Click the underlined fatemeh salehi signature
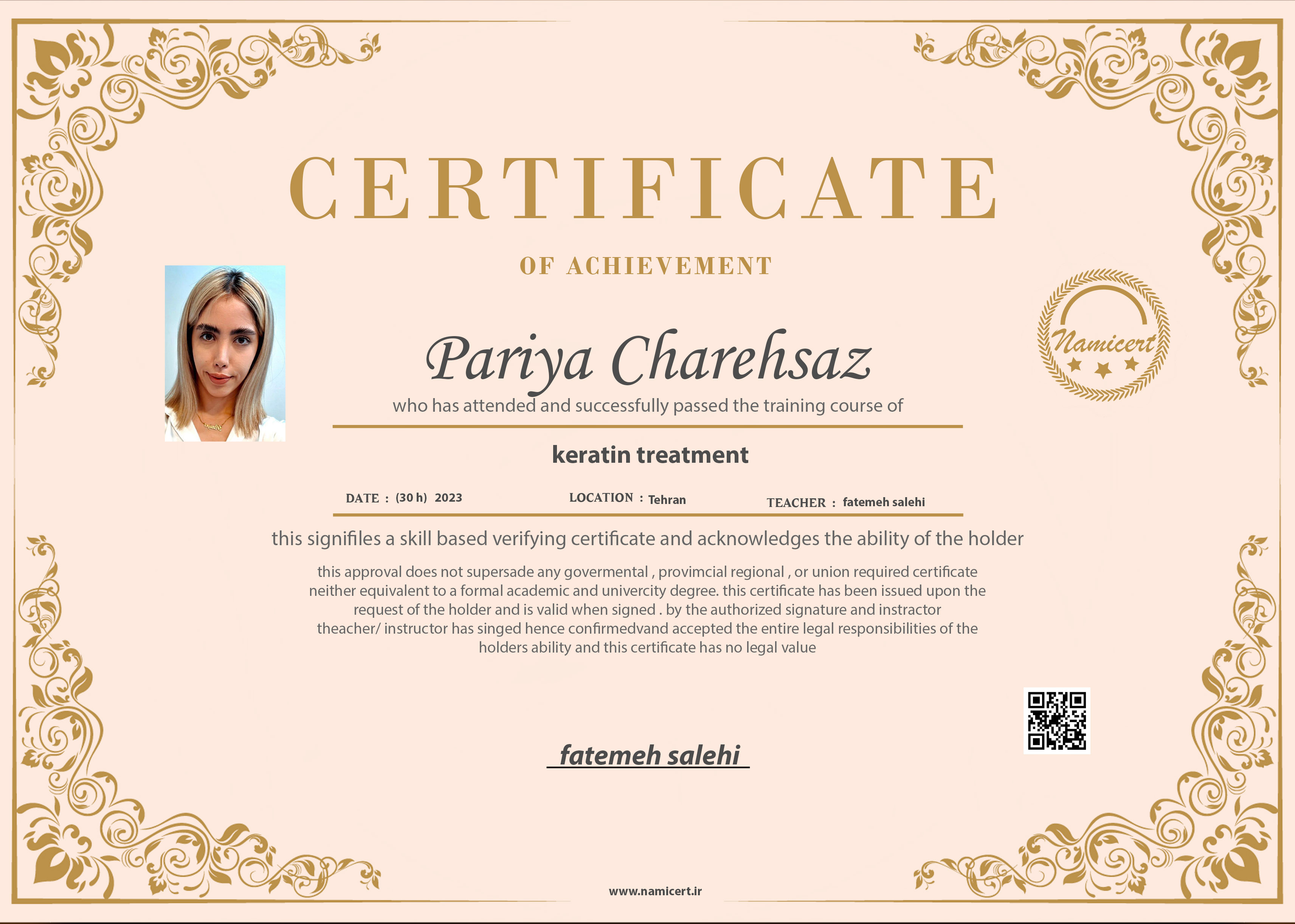 pyautogui.click(x=649, y=756)
